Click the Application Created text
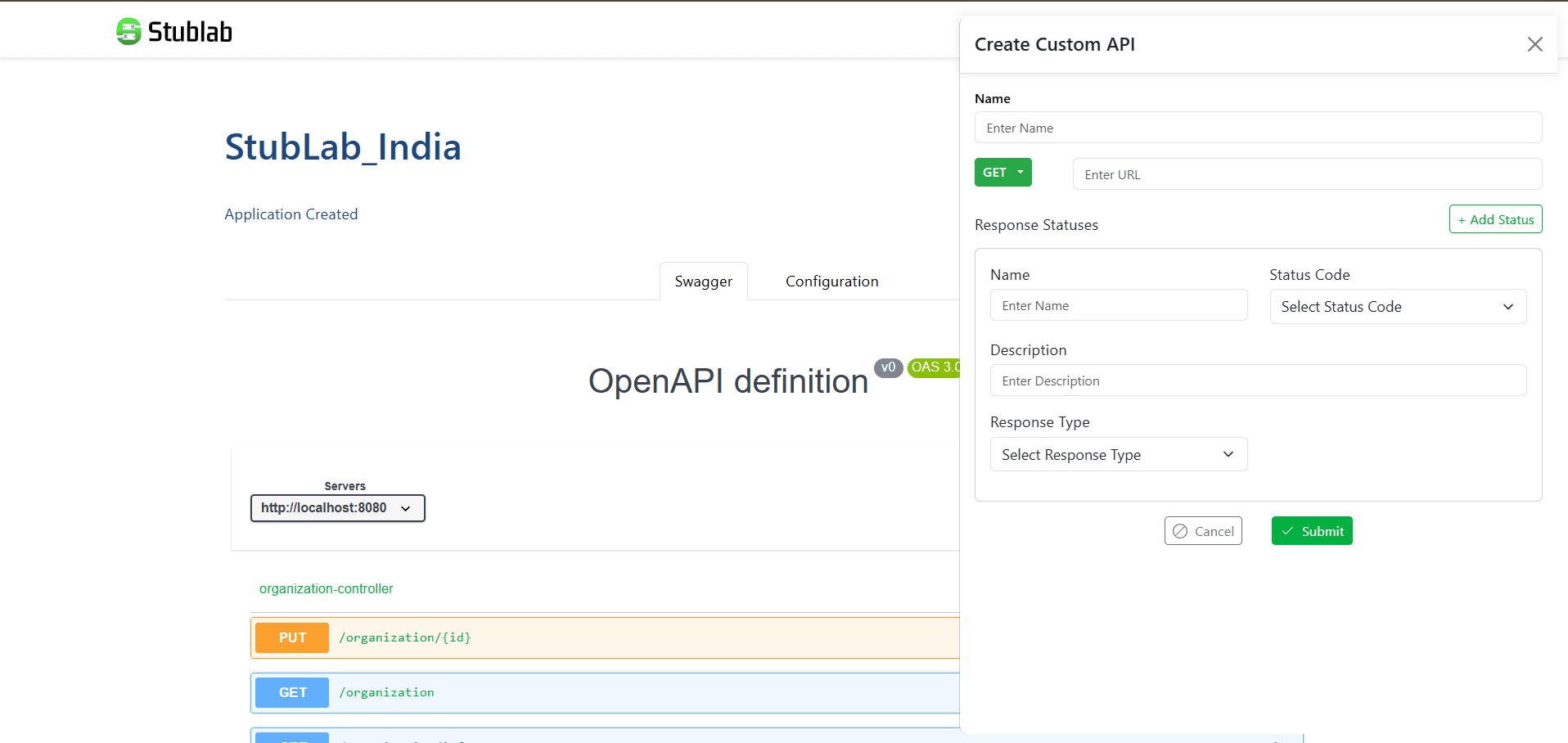The width and height of the screenshot is (1568, 743). tap(291, 214)
